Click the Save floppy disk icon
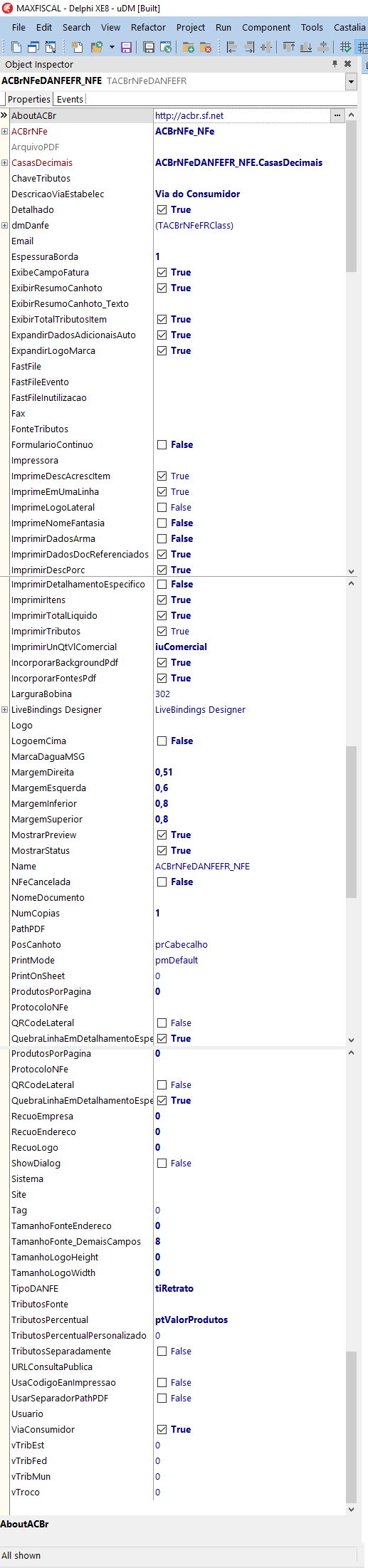This screenshot has width=368, height=1568. (x=126, y=47)
